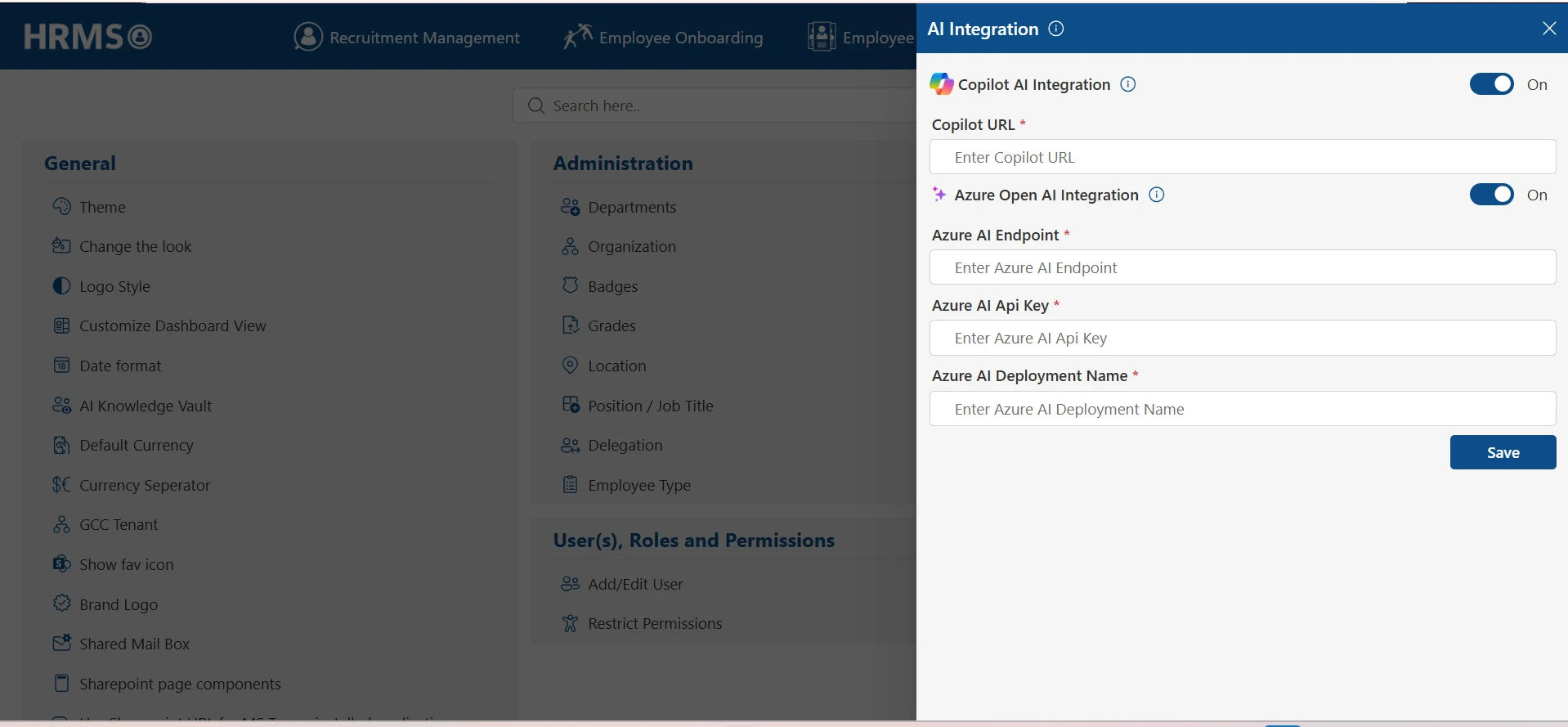1568x727 pixels.
Task: Open the Currency Seperator setting
Action: (x=145, y=485)
